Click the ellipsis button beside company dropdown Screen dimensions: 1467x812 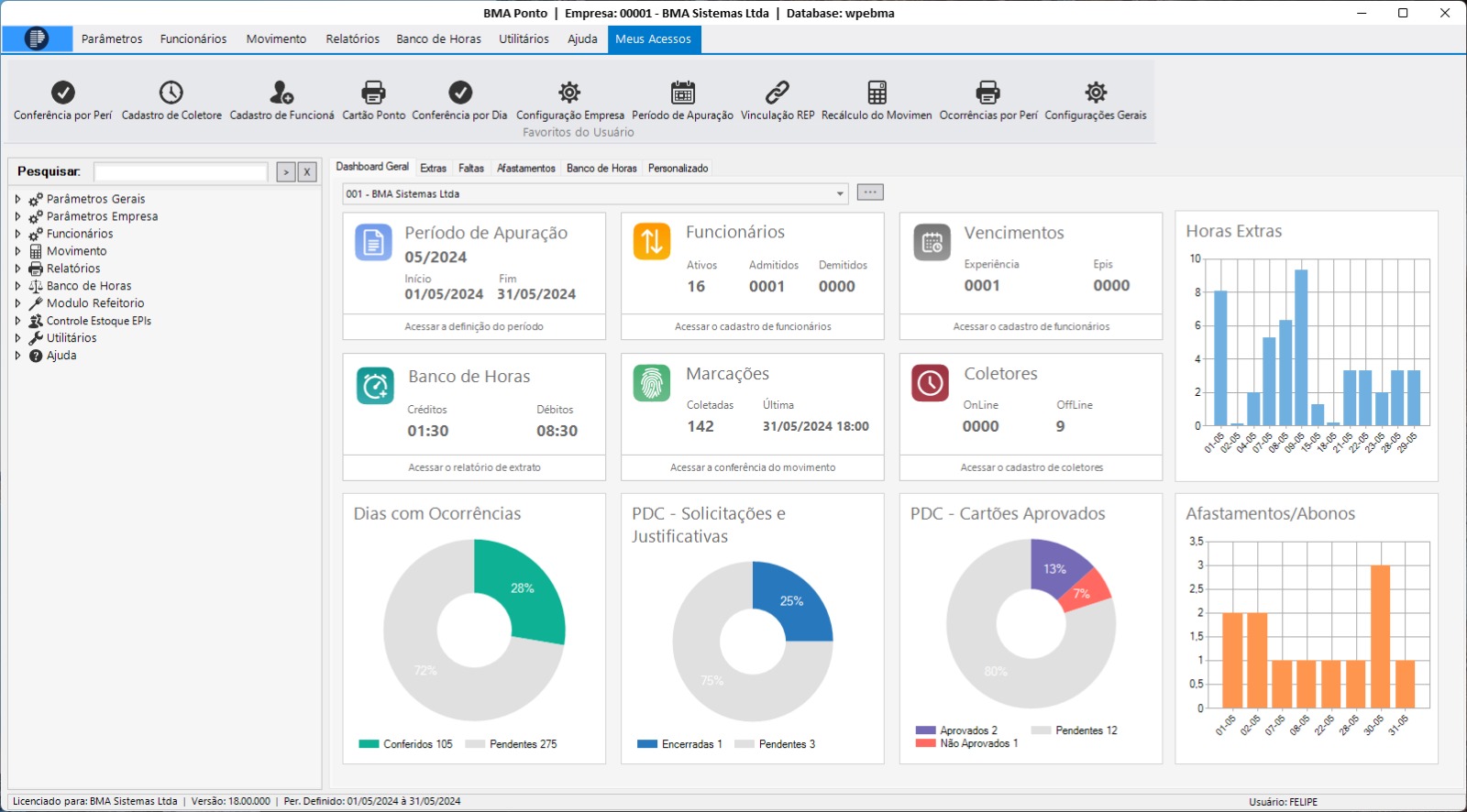870,192
